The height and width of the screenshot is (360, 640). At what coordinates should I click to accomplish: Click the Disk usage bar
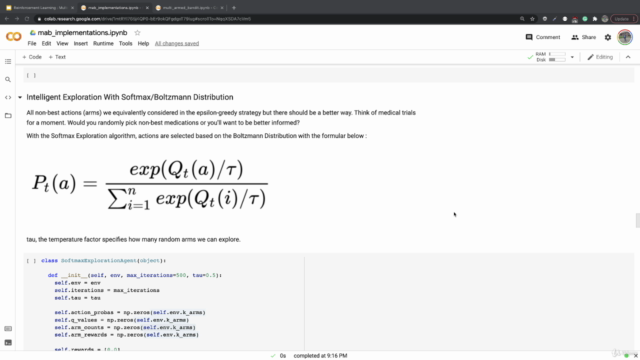557,60
